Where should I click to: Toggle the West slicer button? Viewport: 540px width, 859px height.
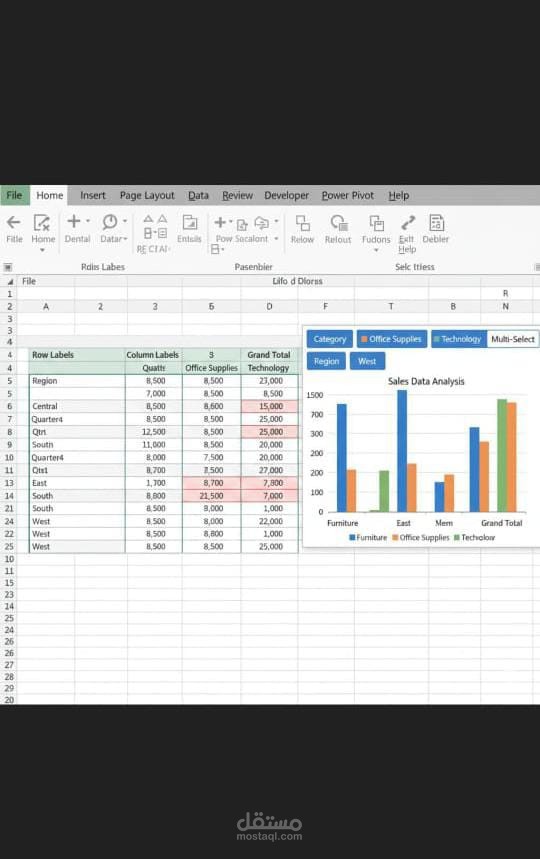tap(367, 361)
